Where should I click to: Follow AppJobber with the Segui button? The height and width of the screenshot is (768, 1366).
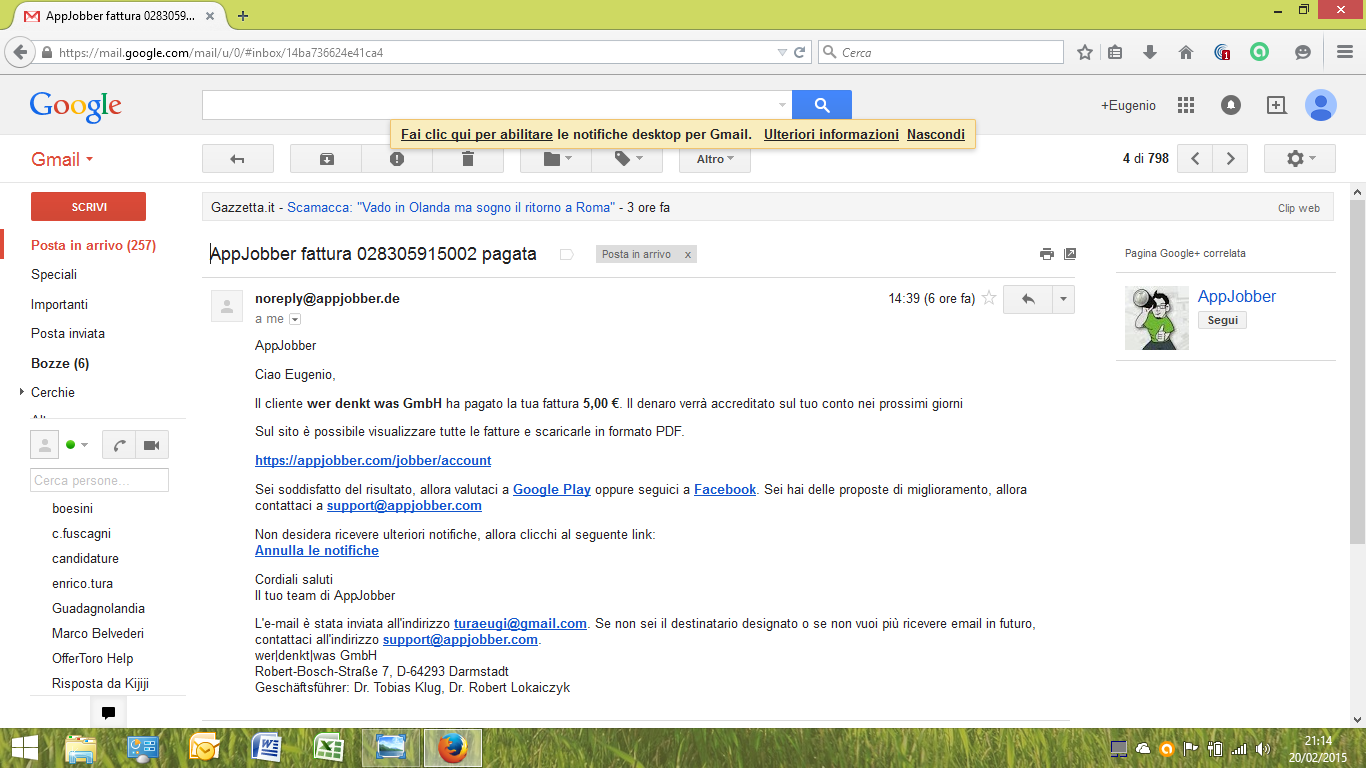(1222, 320)
